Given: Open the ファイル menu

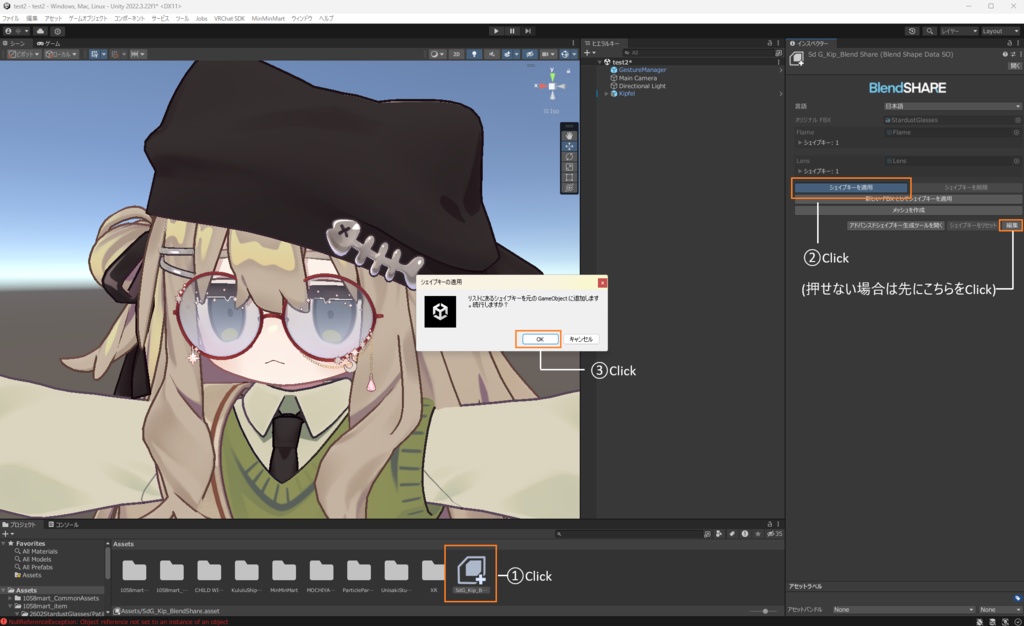Looking at the screenshot, I should tap(10, 18).
